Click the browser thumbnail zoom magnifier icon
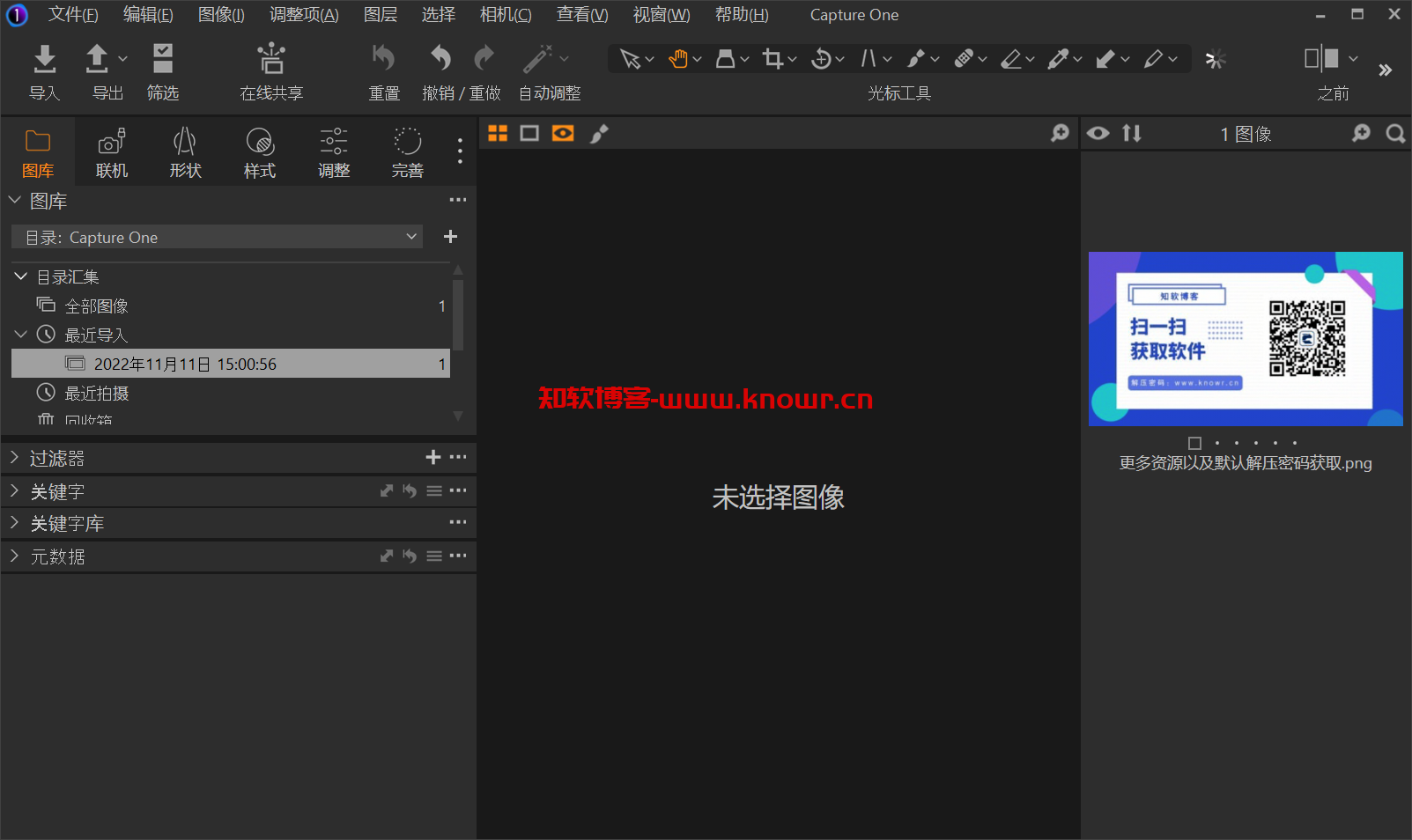This screenshot has height=840, width=1412. click(1361, 133)
